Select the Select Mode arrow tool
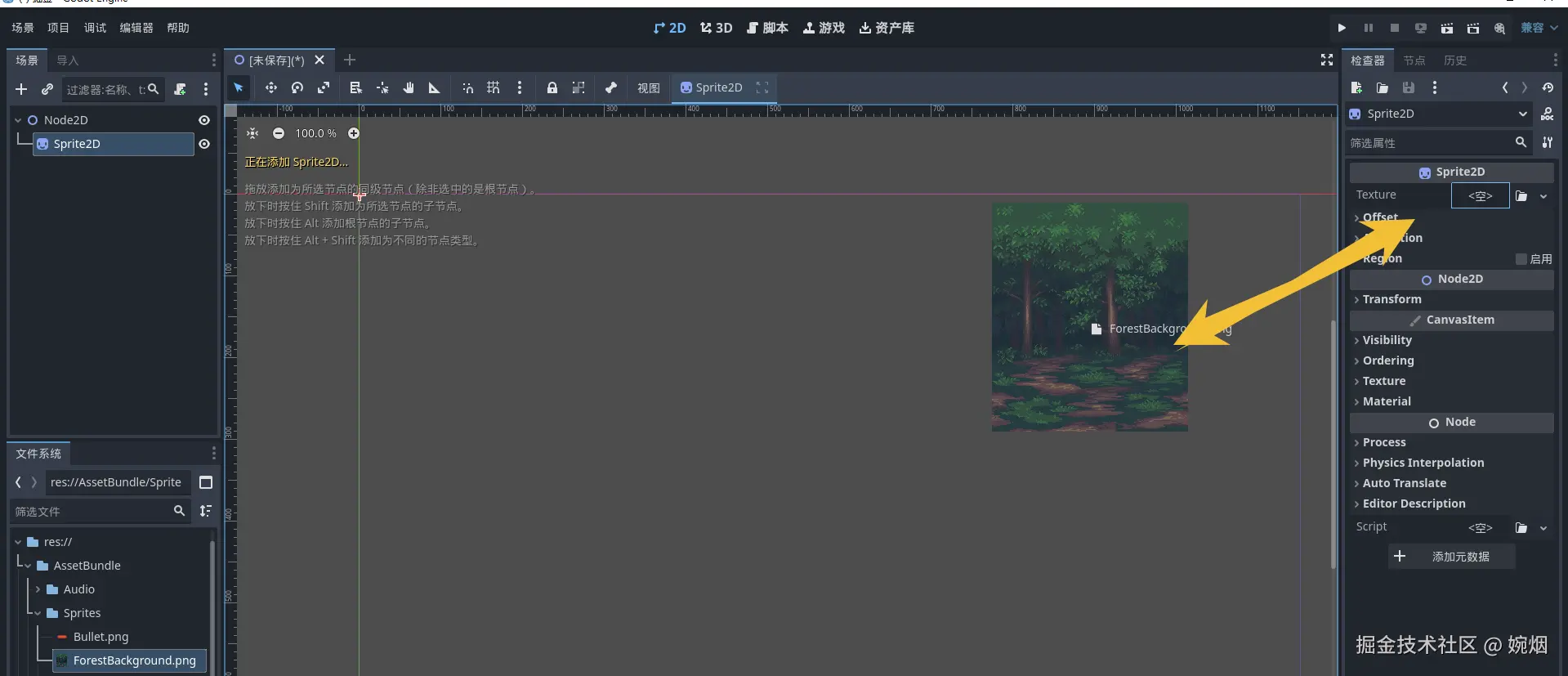1568x676 pixels. (239, 87)
